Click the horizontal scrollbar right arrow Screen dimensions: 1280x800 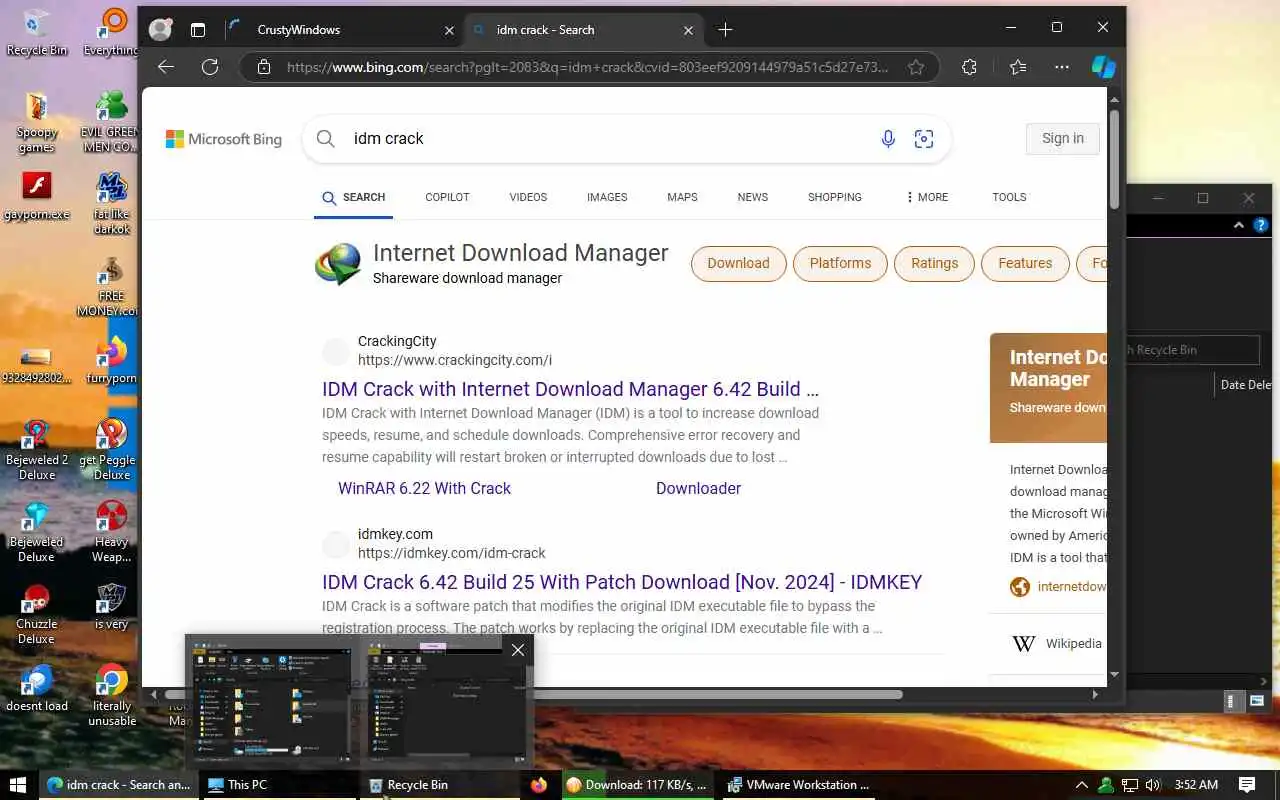(x=1096, y=694)
